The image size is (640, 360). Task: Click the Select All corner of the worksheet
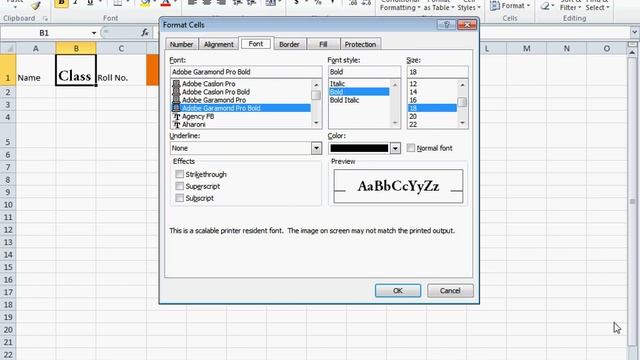(x=8, y=49)
